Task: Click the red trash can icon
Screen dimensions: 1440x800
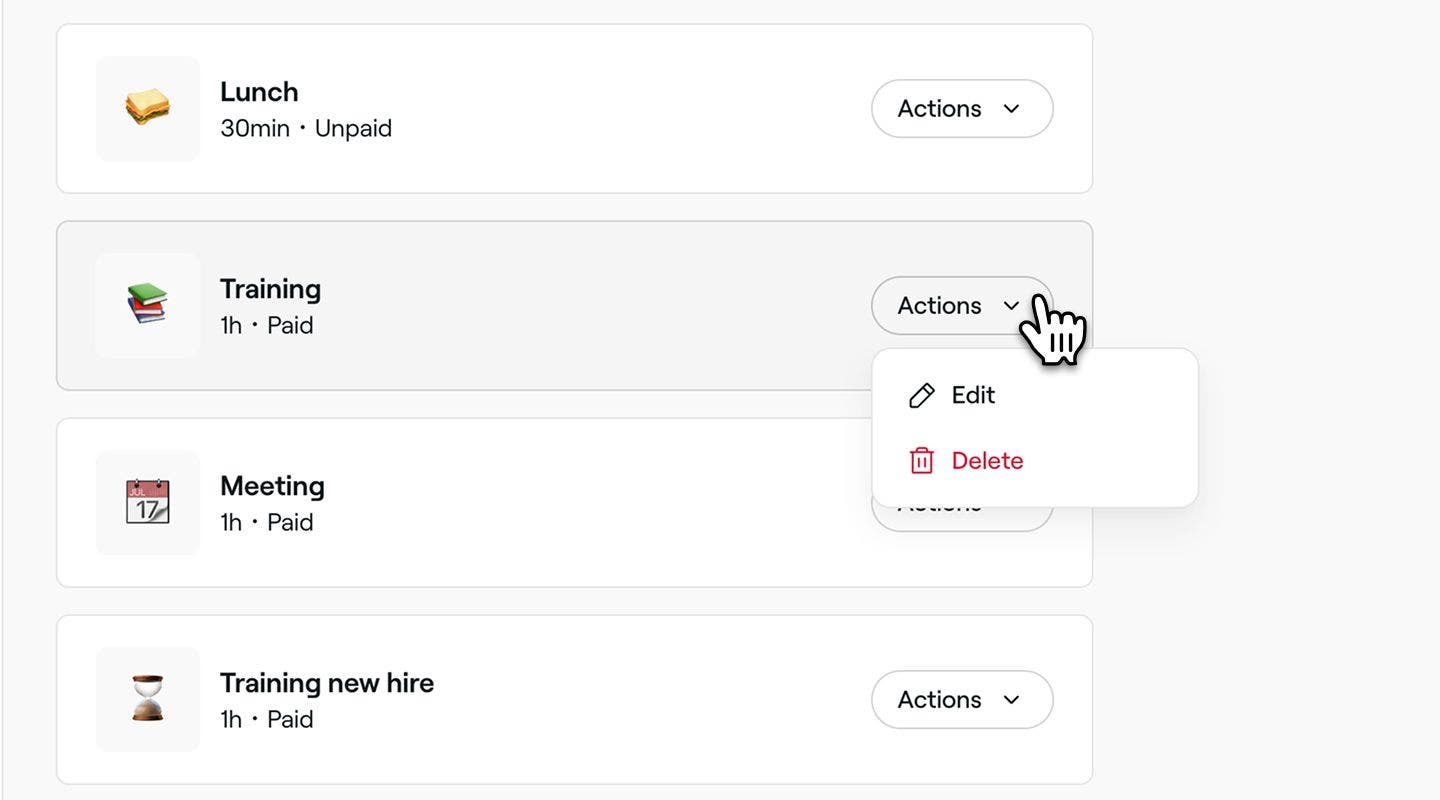Action: [922, 461]
